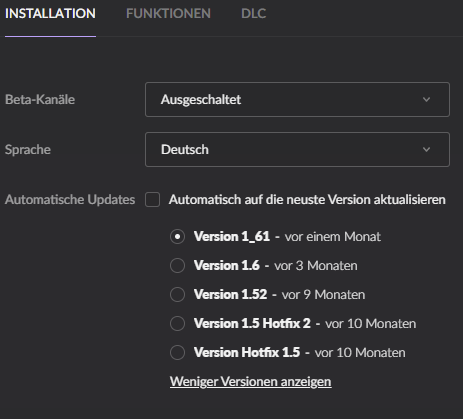
Task: Click the 'Sprache' setting label
Action: pyautogui.click(x=28, y=150)
